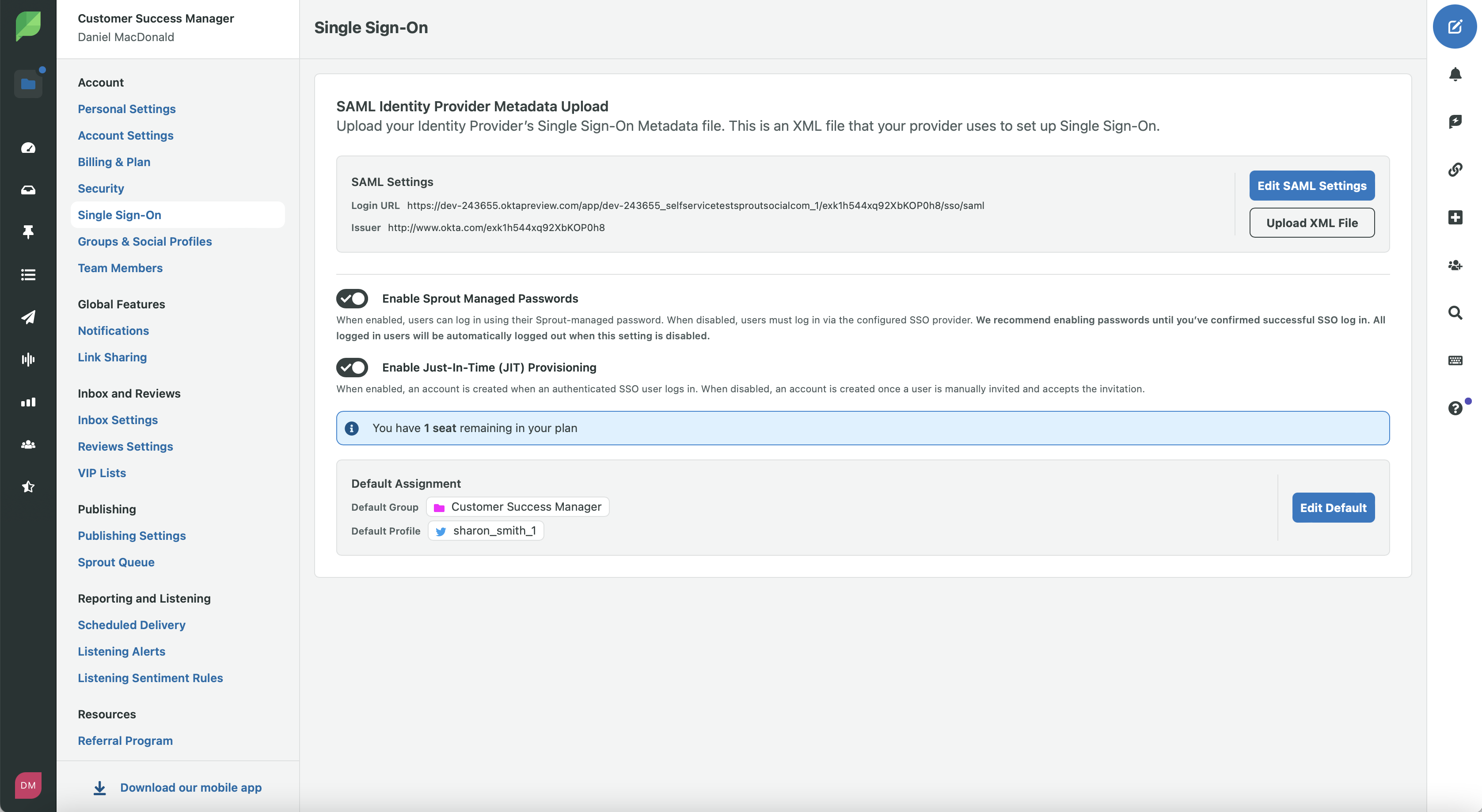The height and width of the screenshot is (812, 1482).
Task: Switch to the Security settings page
Action: 101,188
